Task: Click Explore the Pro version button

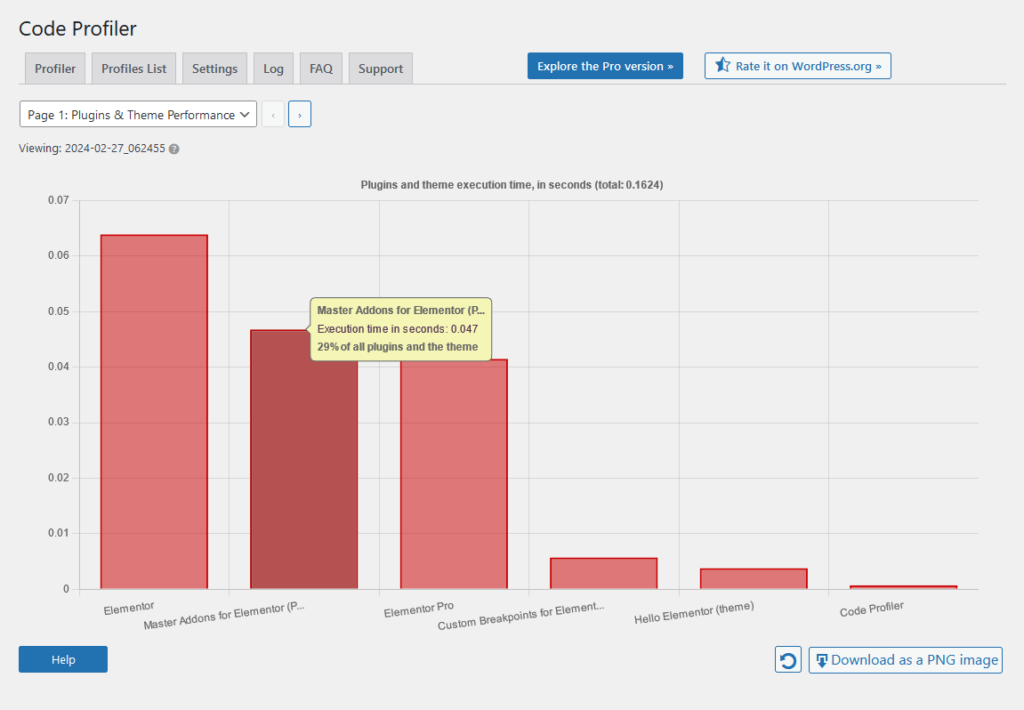Action: [605, 66]
